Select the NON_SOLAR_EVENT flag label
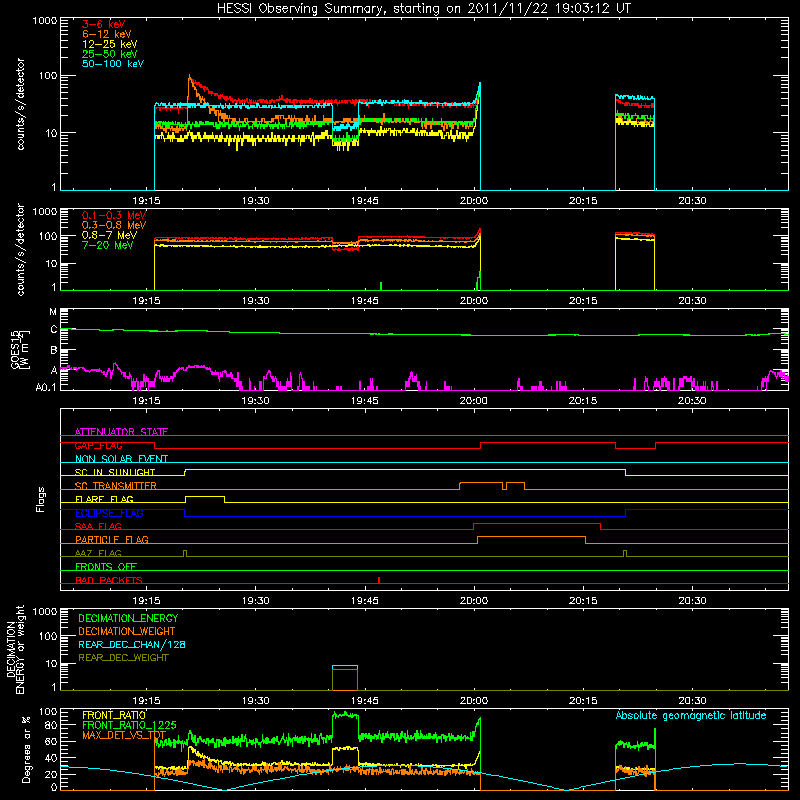Viewport: 800px width, 800px height. 121,459
